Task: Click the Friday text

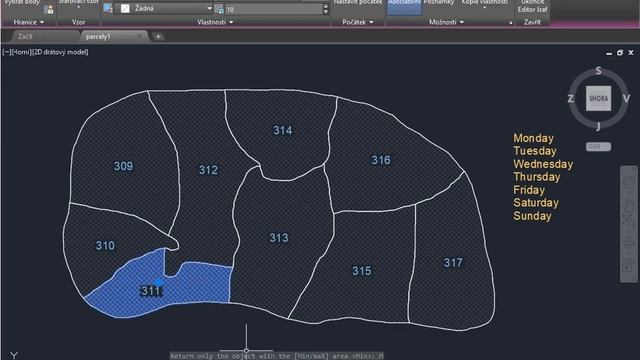Action: point(529,190)
